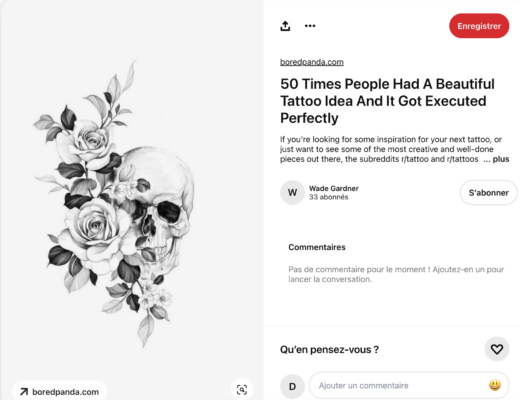
Task: Click the W avatar of Wade Gardner
Action: point(292,192)
